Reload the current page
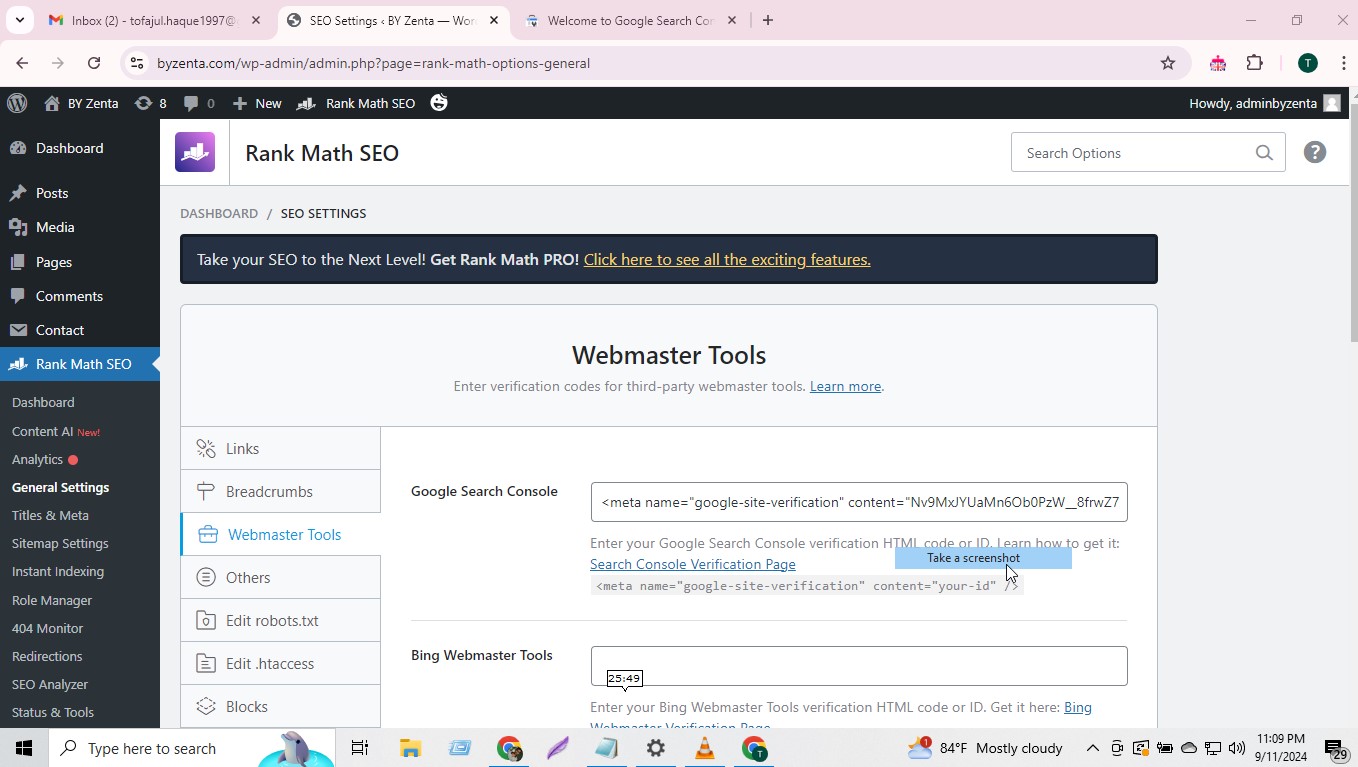This screenshot has width=1358, height=767. tap(94, 63)
